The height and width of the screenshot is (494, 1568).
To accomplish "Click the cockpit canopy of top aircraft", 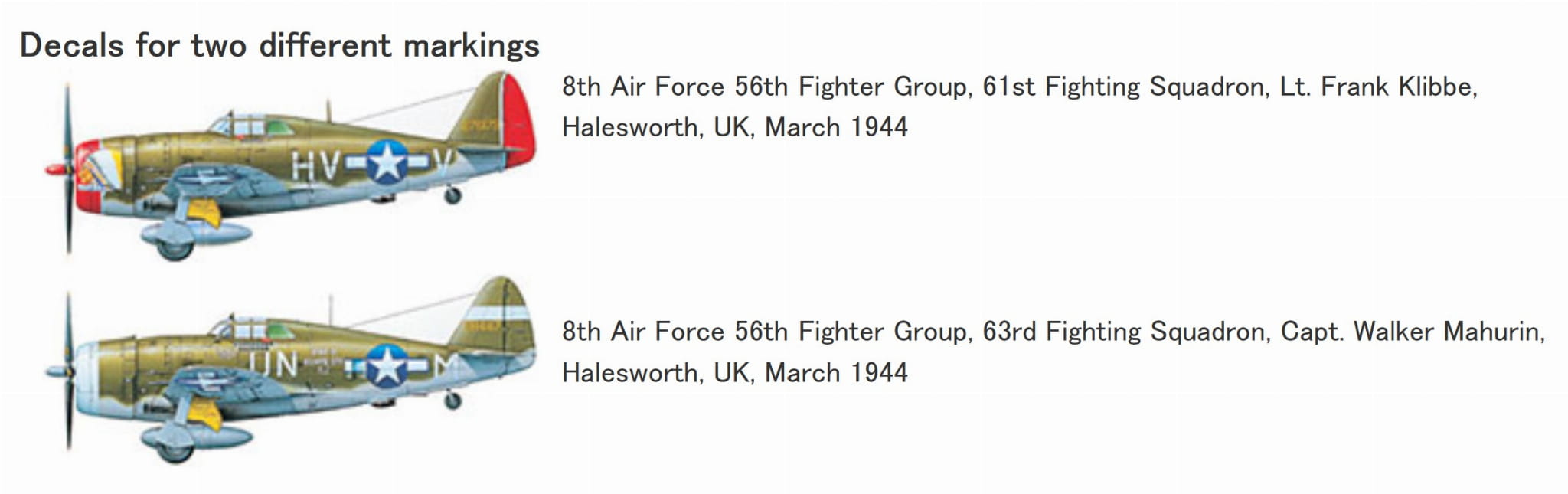I will pyautogui.click(x=243, y=125).
